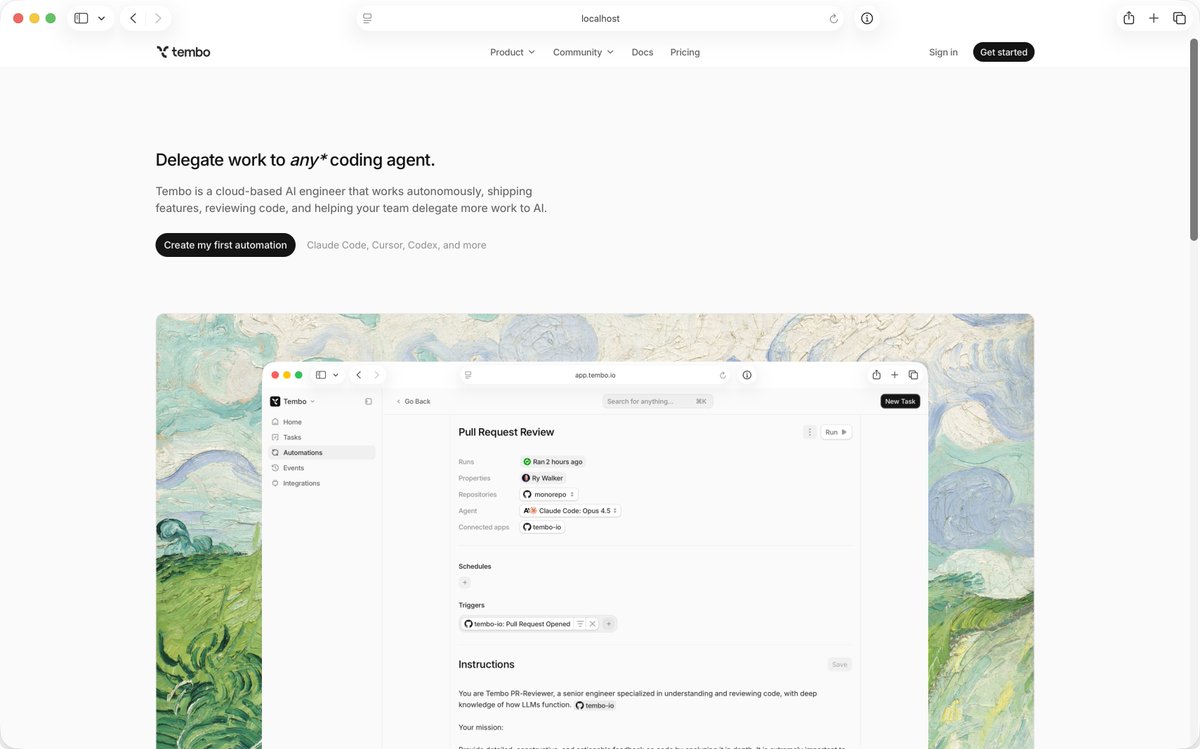Open Integrations in the Tembo app sidebar
Viewport: 1200px width, 749px height.
[323, 483]
